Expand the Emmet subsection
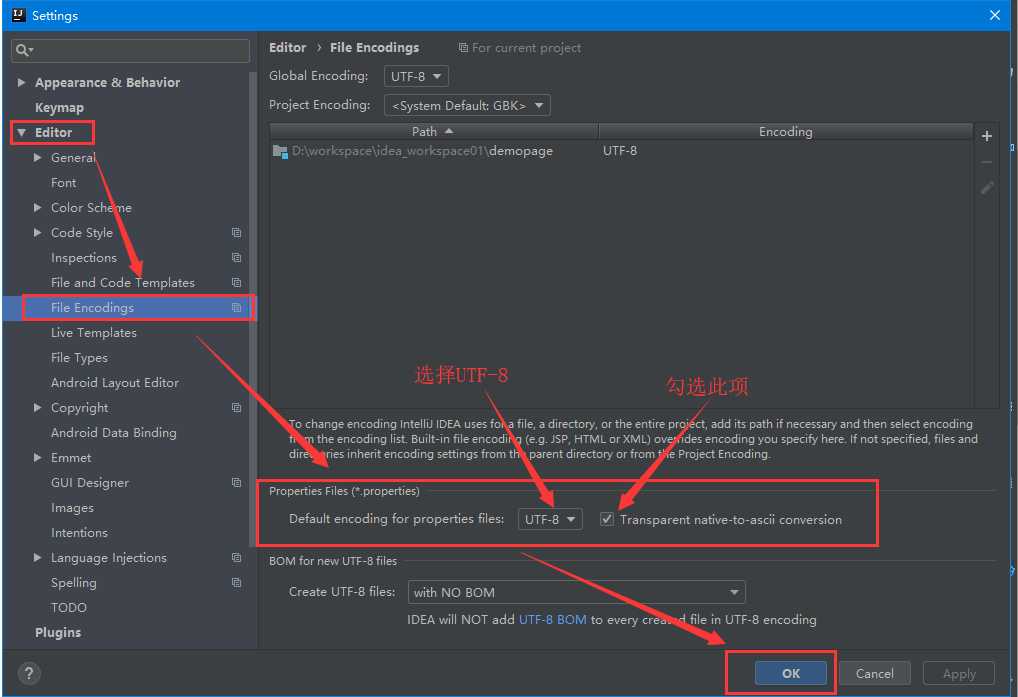 click(38, 458)
